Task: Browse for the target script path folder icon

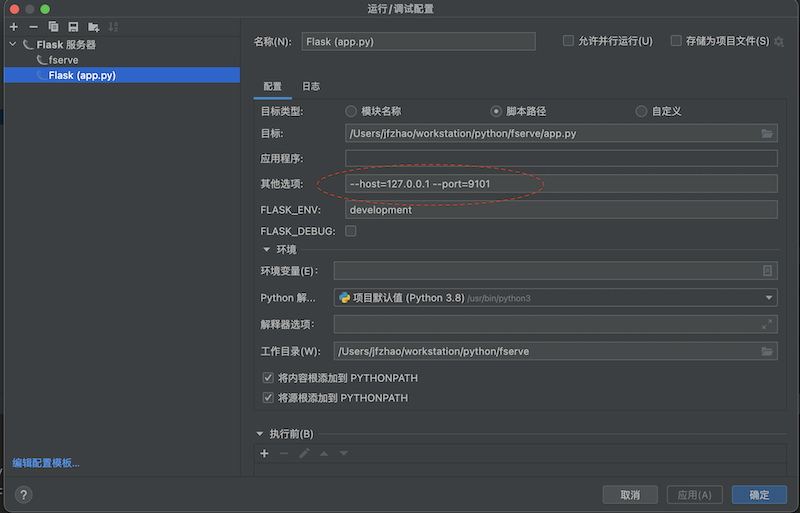Action: [767, 133]
